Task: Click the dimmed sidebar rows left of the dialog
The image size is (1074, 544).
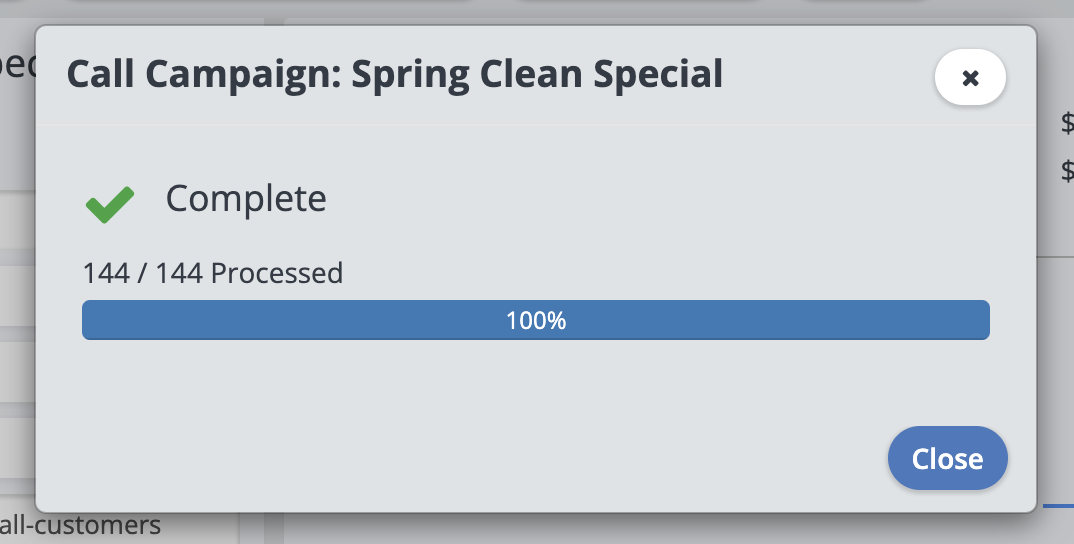Action: [x=17, y=300]
